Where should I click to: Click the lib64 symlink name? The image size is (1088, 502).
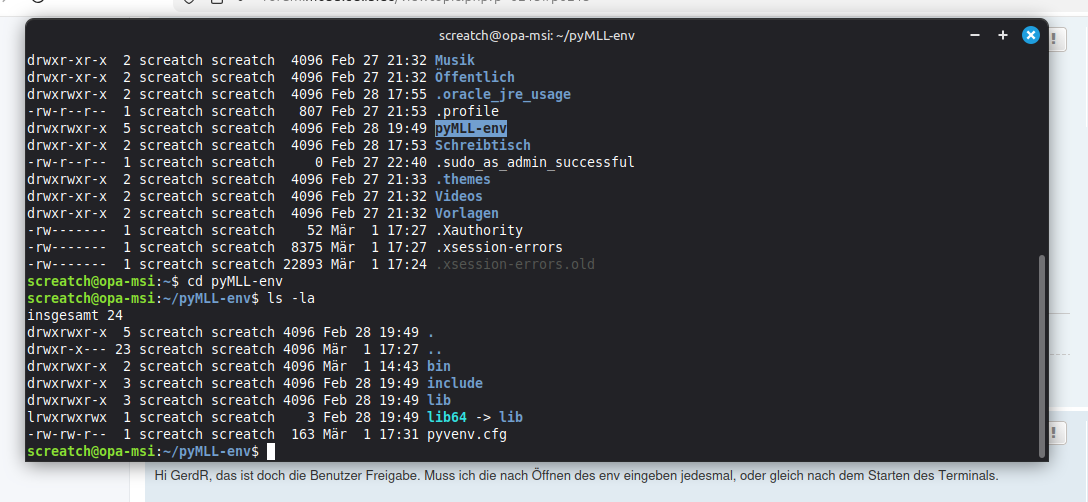[x=446, y=417]
